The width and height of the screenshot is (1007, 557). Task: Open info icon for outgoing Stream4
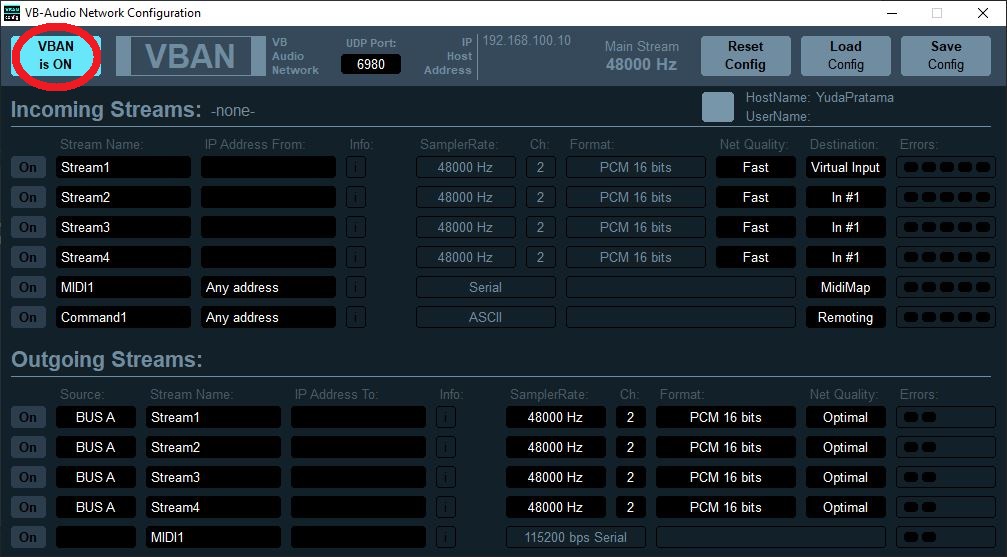coord(446,507)
